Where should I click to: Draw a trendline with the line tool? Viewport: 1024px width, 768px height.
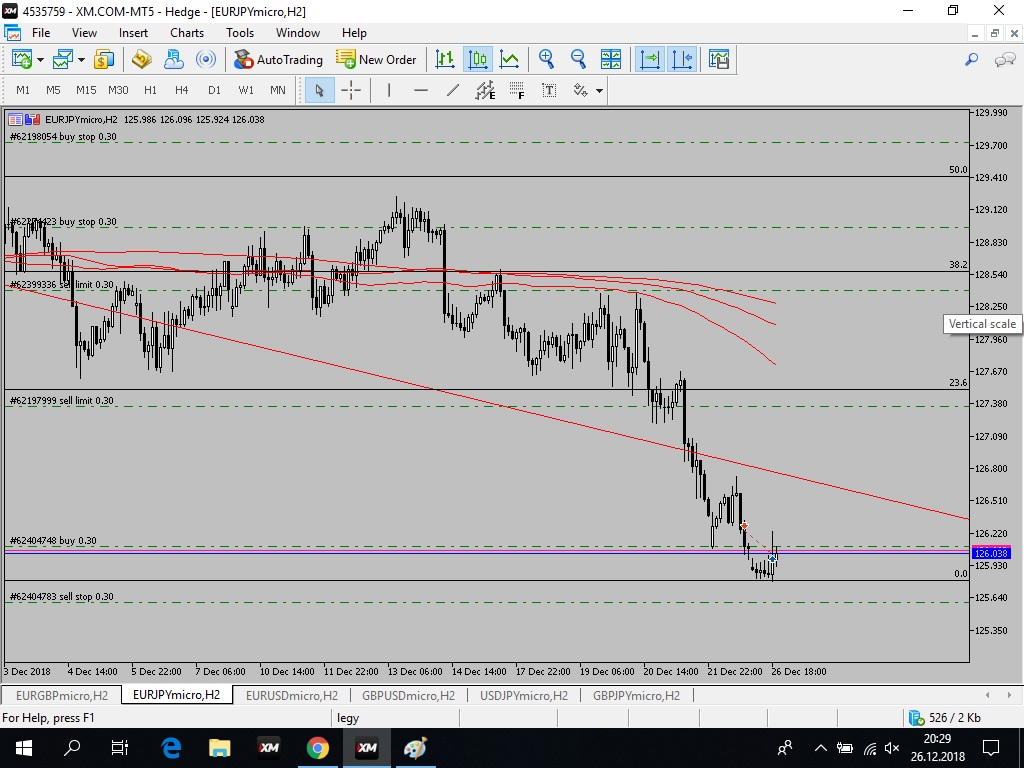pos(453,90)
